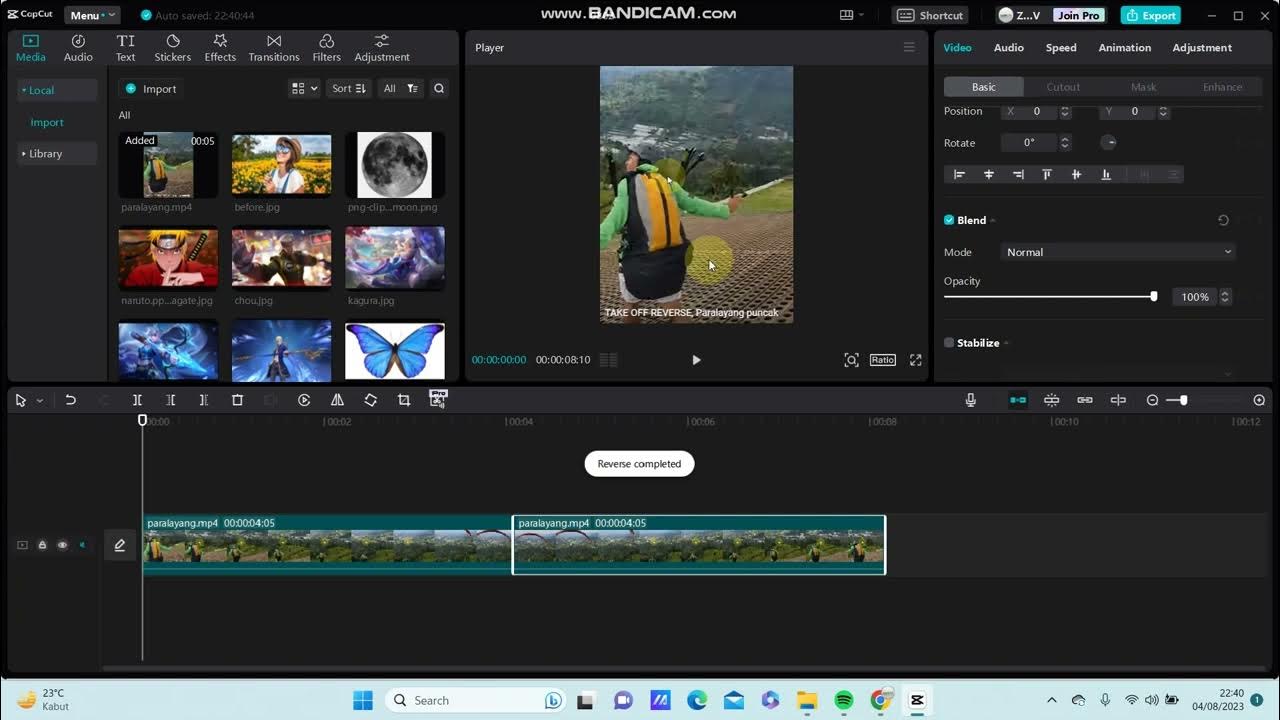Toggle the Blend checkbox

coord(949,220)
